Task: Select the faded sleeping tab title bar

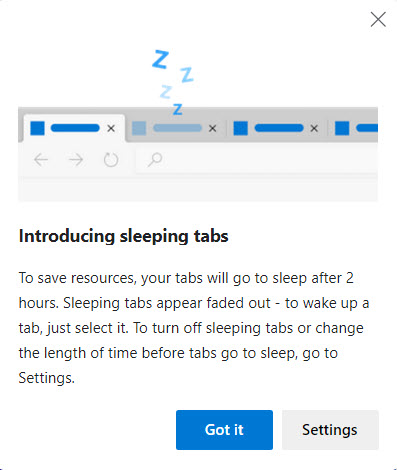Action: tap(177, 128)
